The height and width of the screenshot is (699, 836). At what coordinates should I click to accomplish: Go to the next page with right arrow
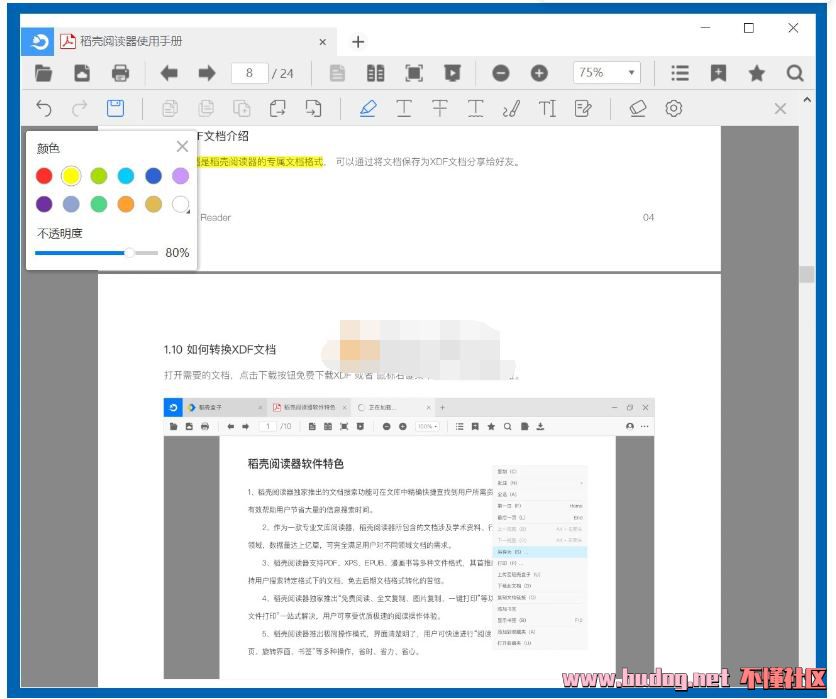(207, 73)
